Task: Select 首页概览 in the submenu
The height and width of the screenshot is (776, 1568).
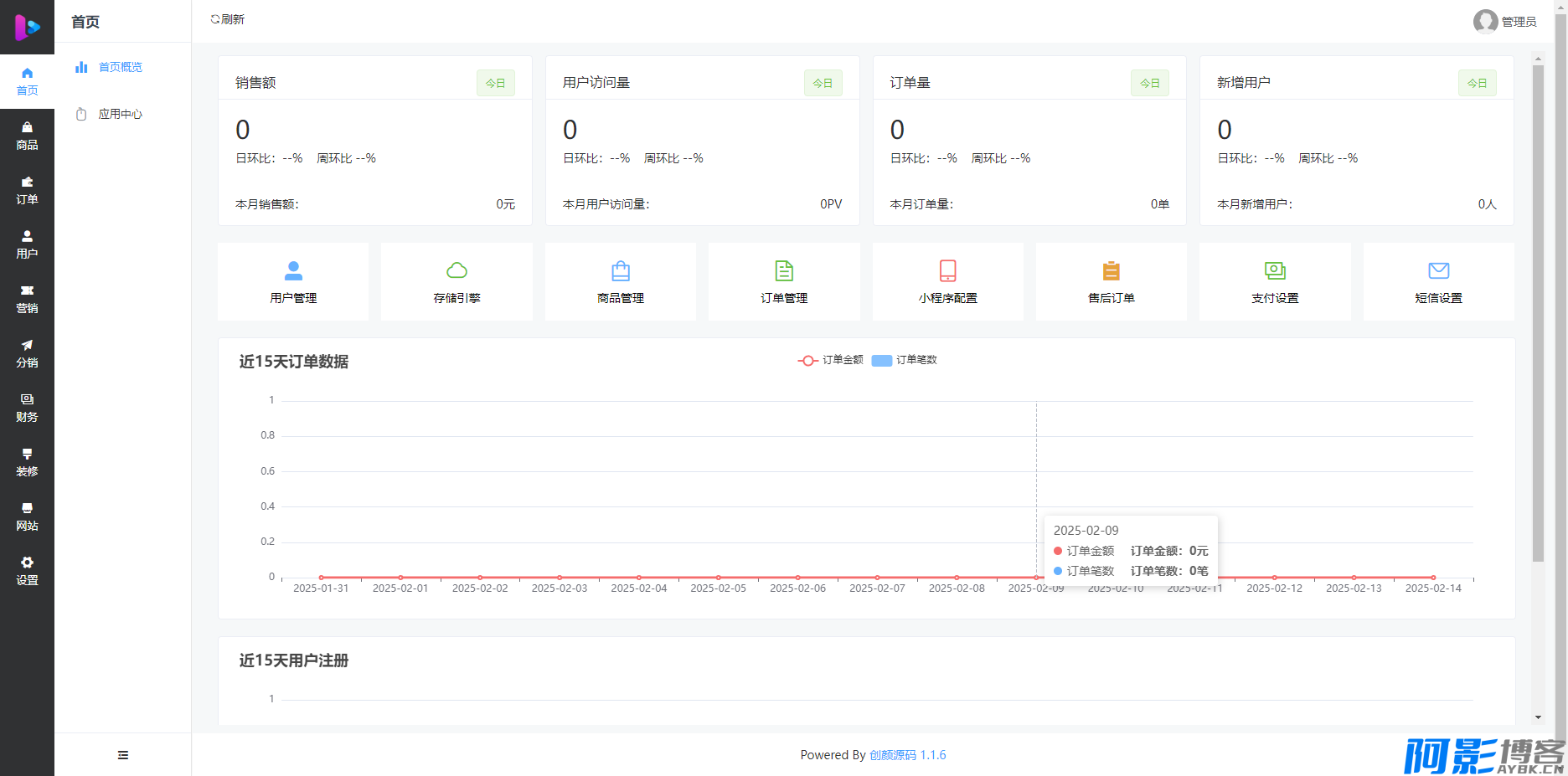Action: pos(120,67)
